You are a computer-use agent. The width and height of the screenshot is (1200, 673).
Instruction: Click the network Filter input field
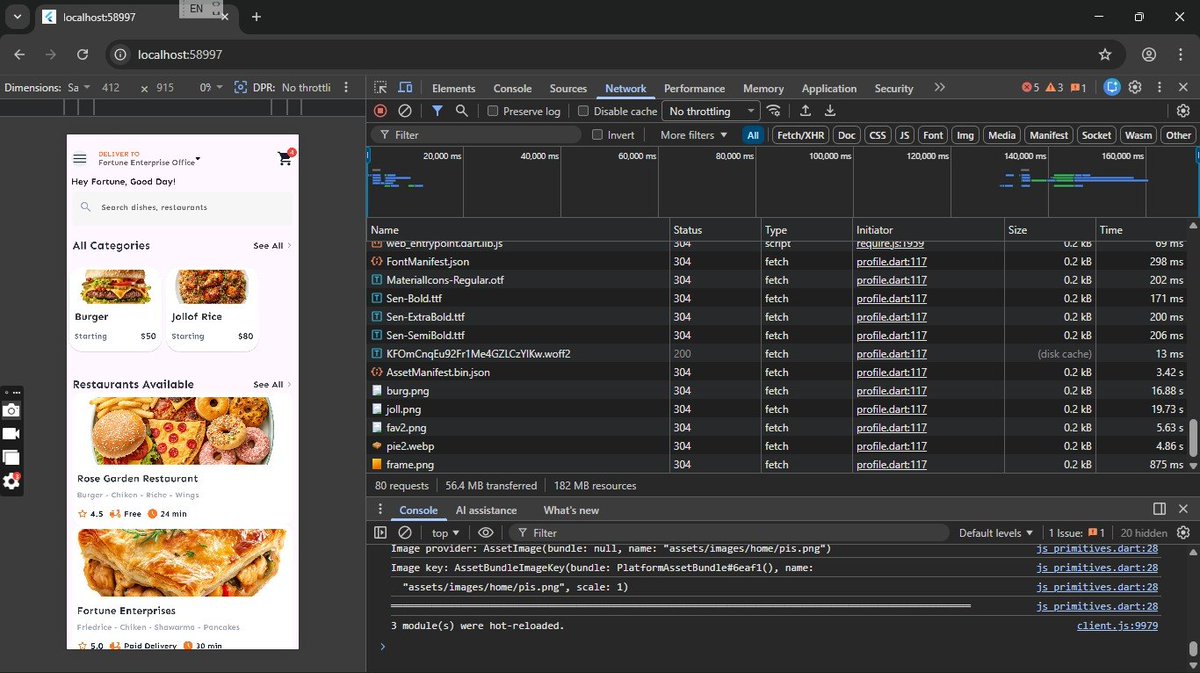pyautogui.click(x=476, y=135)
